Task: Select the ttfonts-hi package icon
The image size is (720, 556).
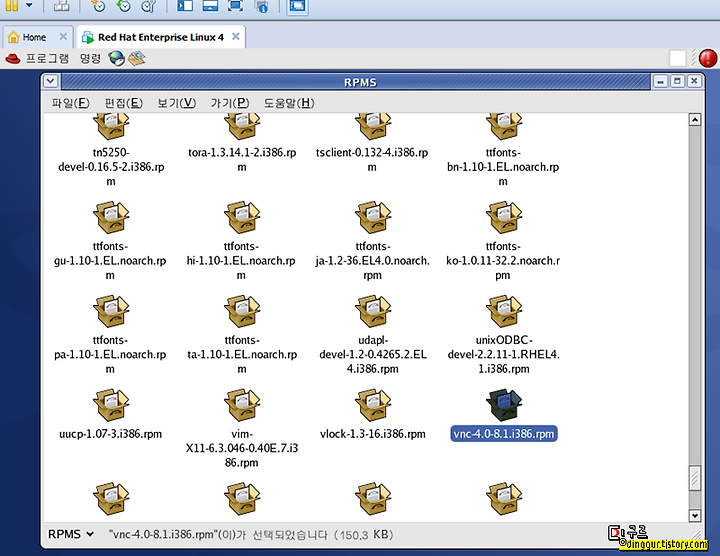Action: click(242, 218)
